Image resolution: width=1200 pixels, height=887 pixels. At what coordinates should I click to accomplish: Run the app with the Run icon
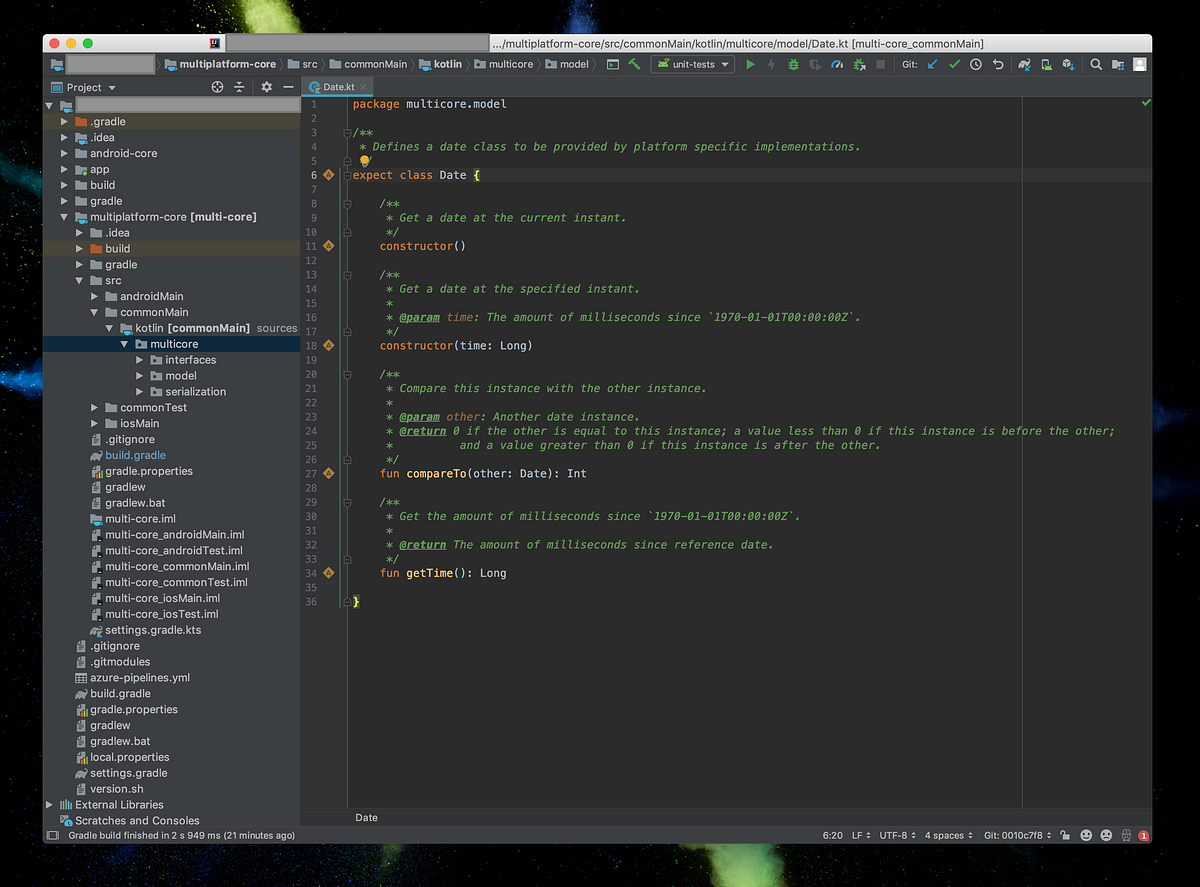[x=751, y=63]
